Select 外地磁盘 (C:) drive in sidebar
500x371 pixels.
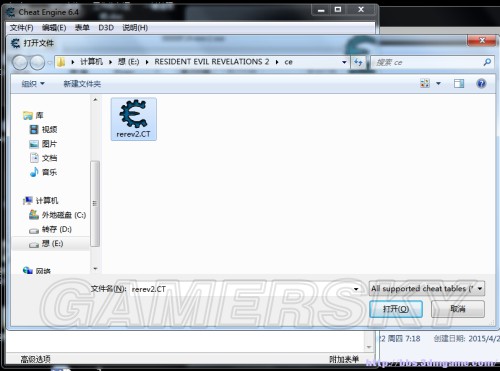58,215
